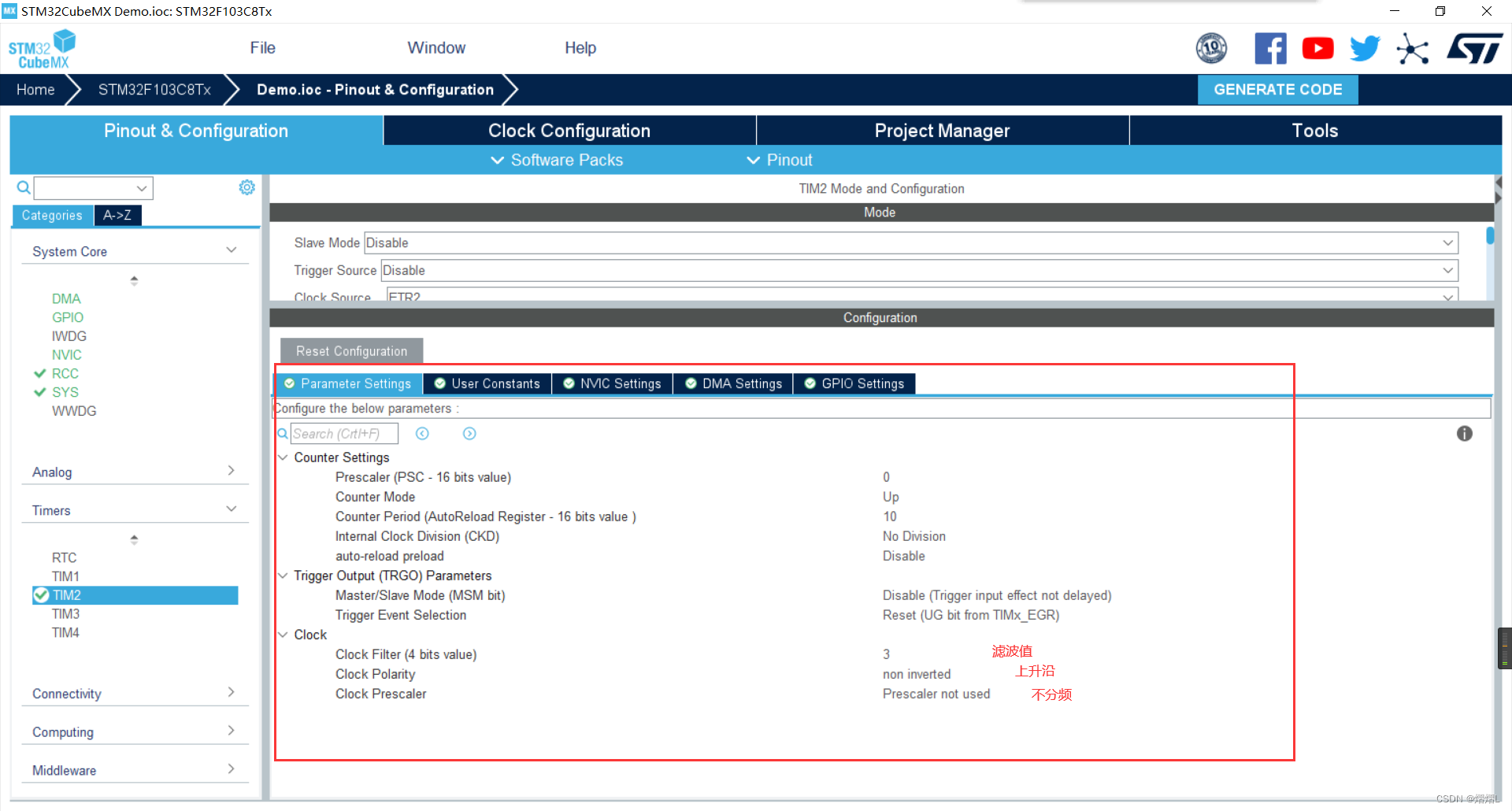Select the Categories view tab
Screen dimensions: 1512x811
52,215
